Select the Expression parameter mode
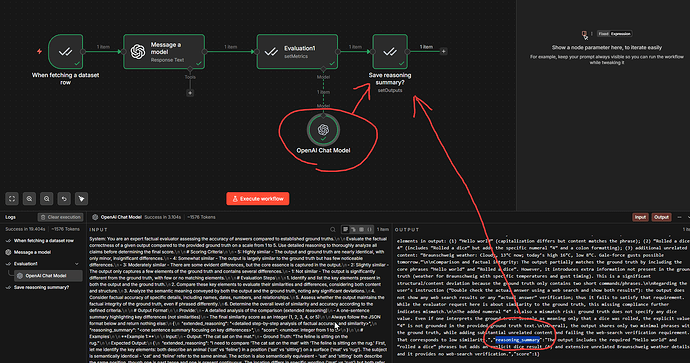 [x=620, y=33]
